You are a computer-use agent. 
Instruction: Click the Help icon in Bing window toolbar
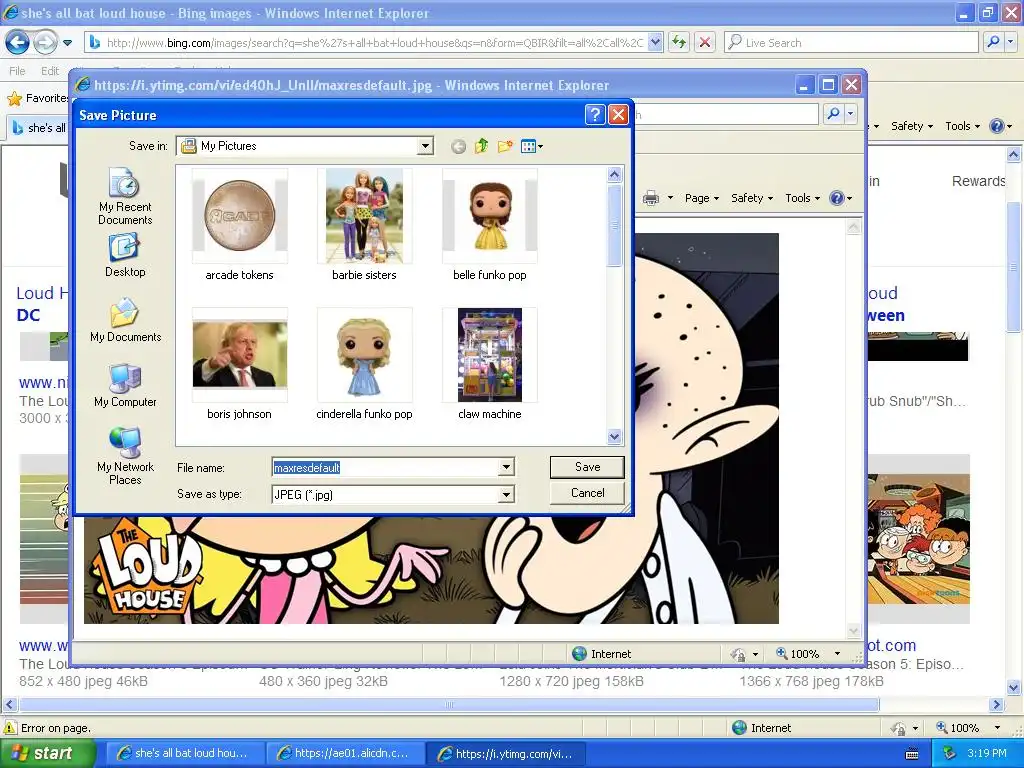click(997, 126)
